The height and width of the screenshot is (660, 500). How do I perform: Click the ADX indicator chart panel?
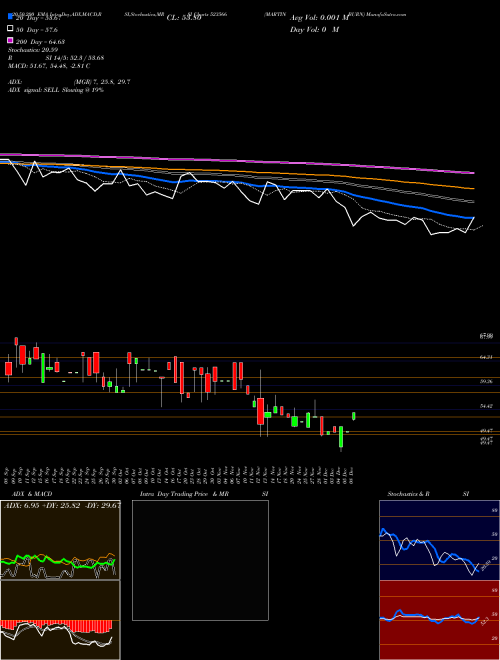click(x=60, y=540)
